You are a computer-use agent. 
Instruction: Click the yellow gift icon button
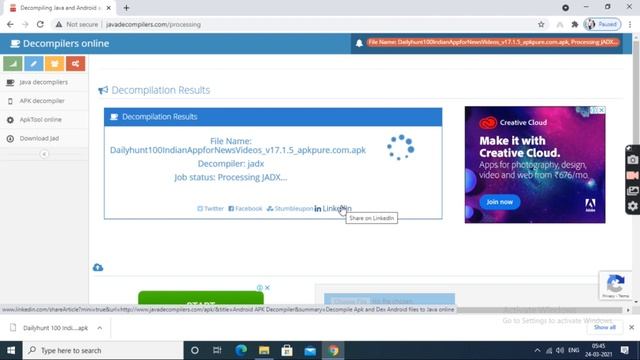[55, 64]
